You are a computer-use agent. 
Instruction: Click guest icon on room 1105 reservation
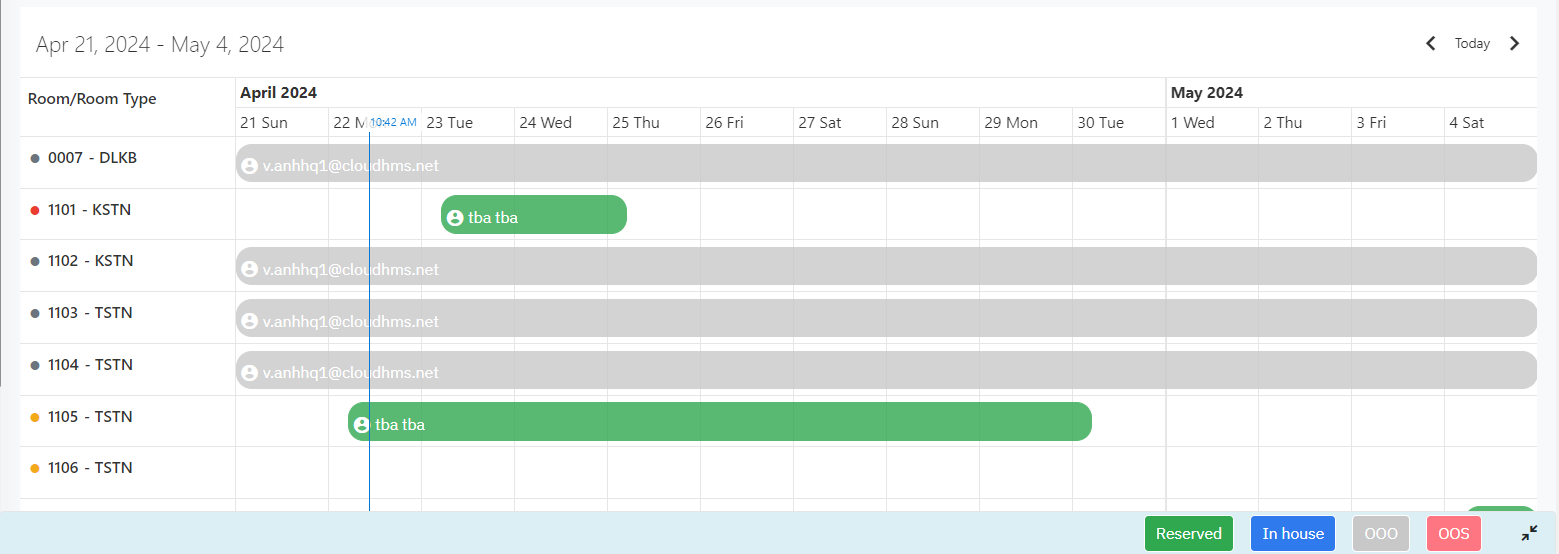point(362,425)
